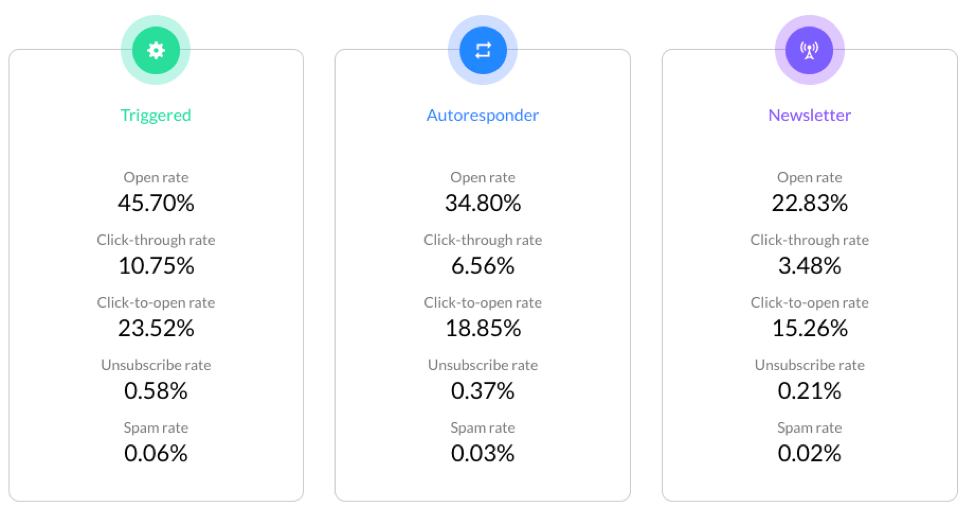Open the Triggered heading link
The width and height of the screenshot is (975, 525).
click(x=156, y=115)
